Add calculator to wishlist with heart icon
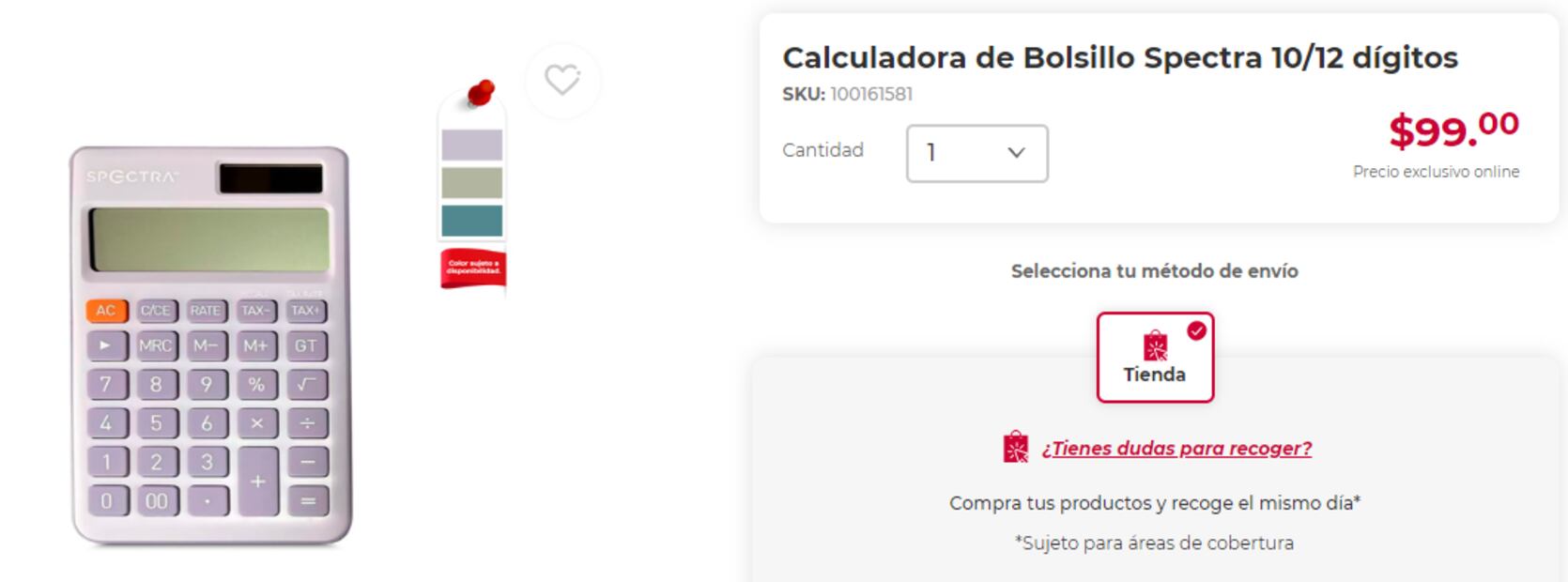This screenshot has width=1568, height=582. click(562, 80)
